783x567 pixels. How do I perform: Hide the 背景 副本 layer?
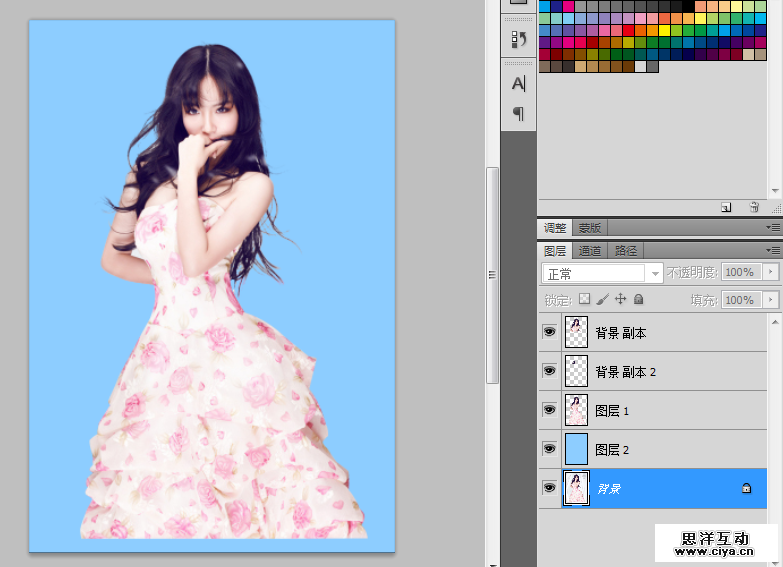(549, 332)
